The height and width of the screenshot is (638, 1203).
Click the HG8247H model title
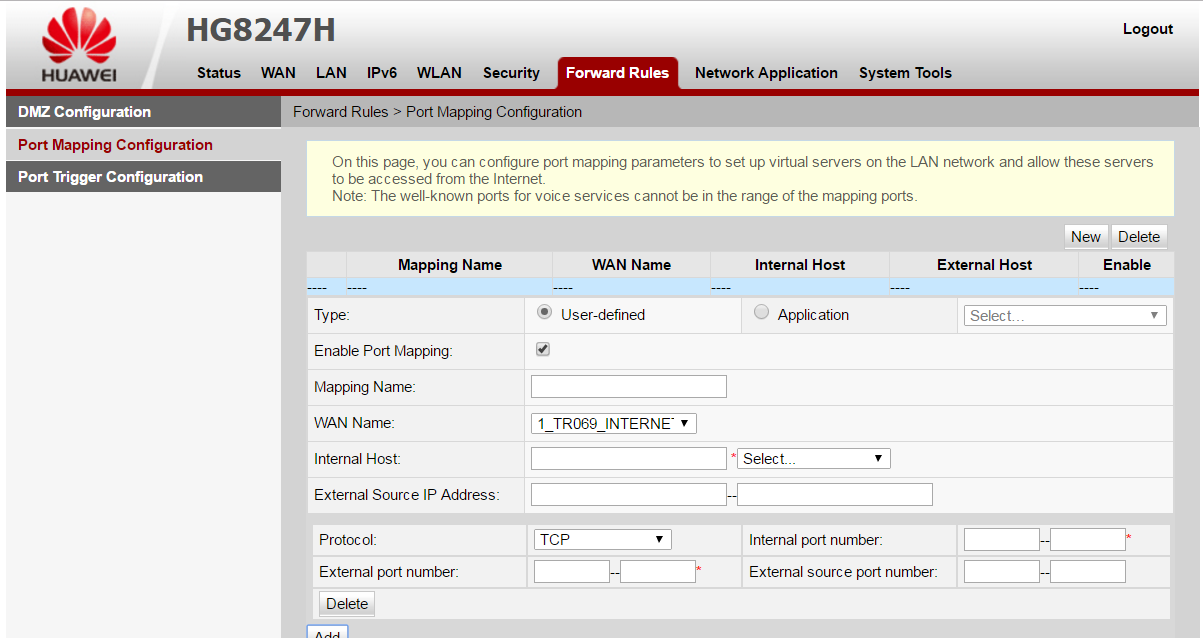coord(261,30)
